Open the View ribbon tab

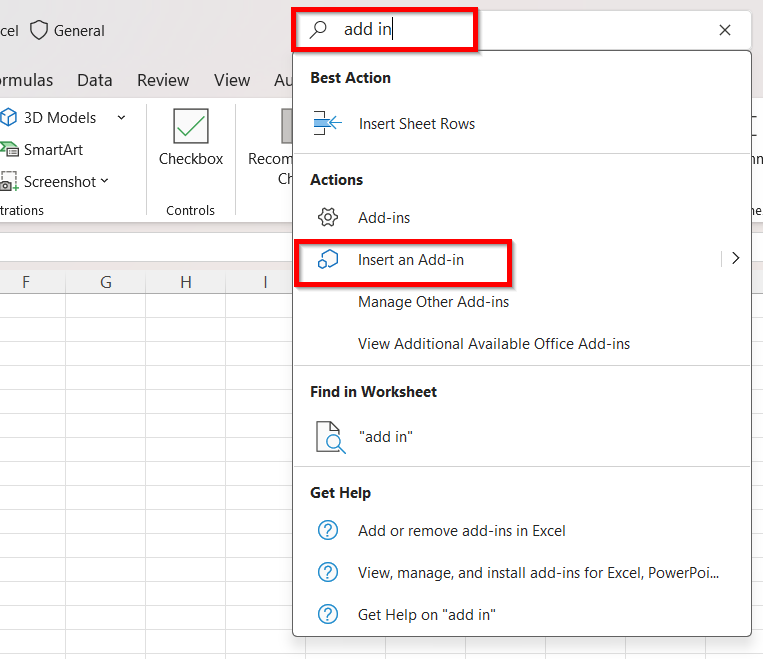point(232,80)
